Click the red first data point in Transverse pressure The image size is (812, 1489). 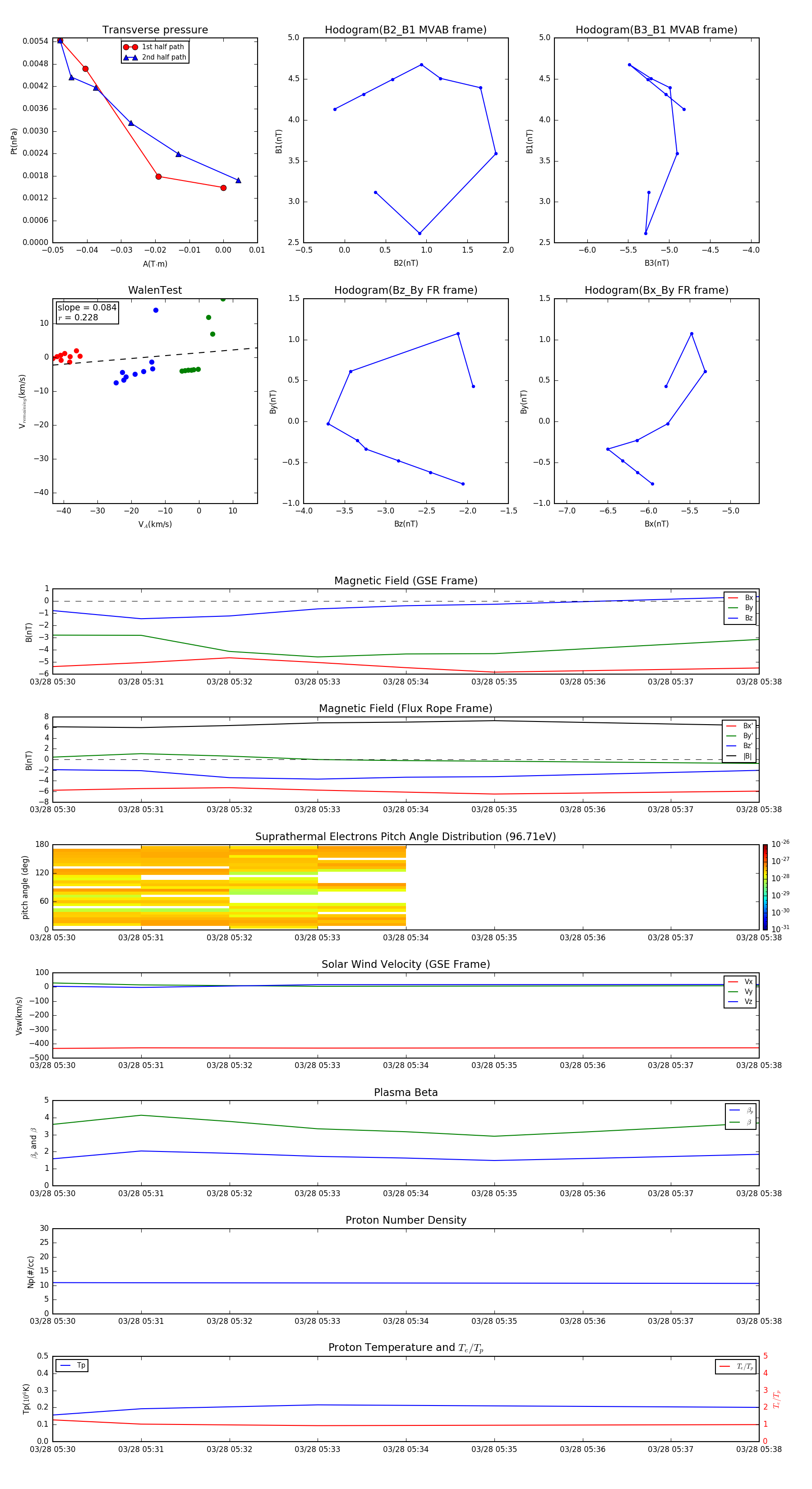click(x=60, y=41)
